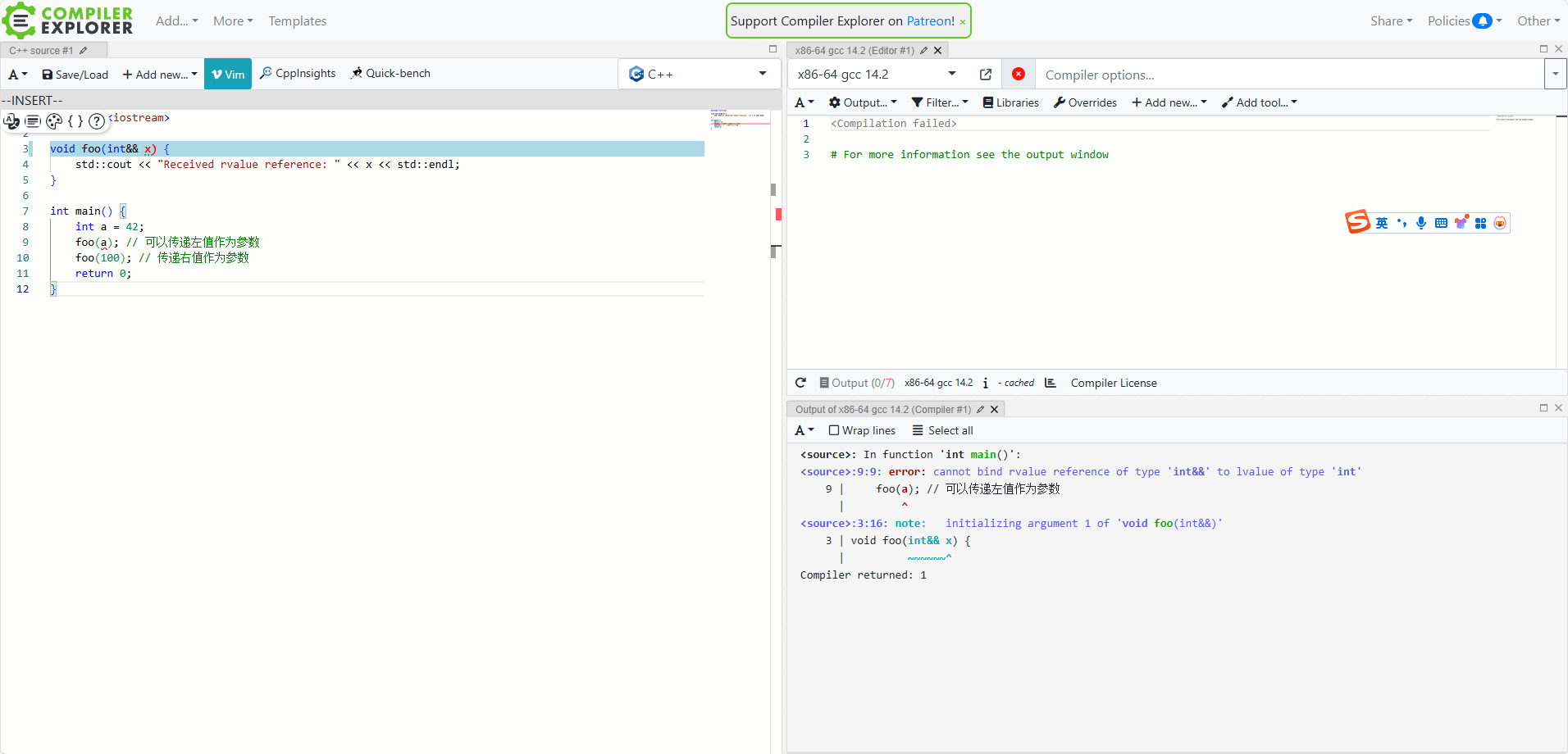1568x754 pixels.
Task: Launch Quick-bench from editor toolbar
Action: (390, 74)
